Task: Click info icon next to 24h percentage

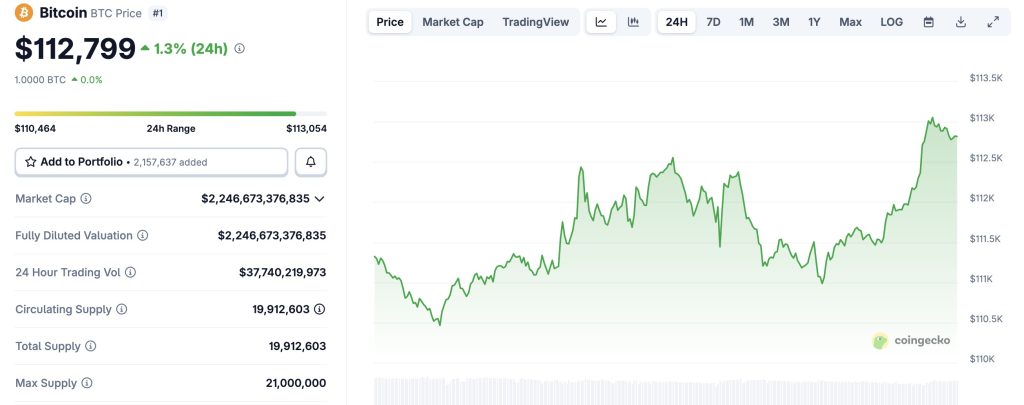Action: [239, 48]
